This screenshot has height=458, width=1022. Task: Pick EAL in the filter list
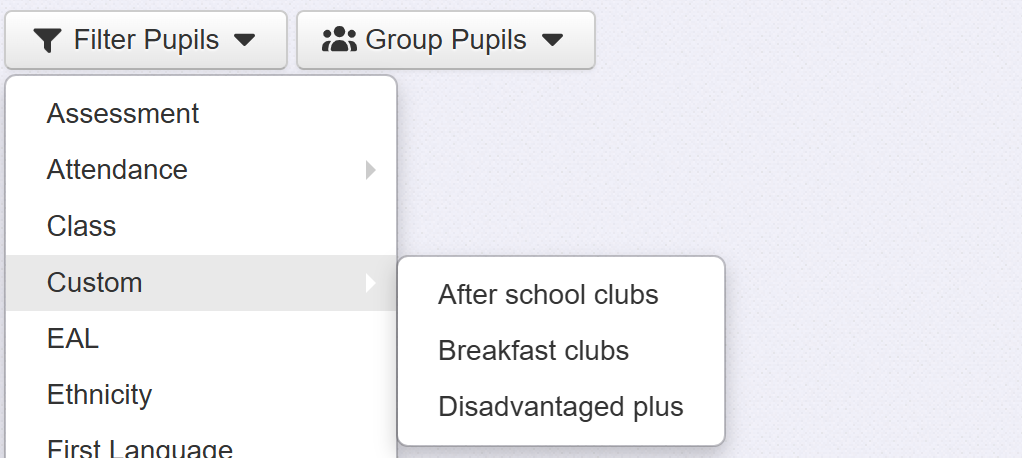pyautogui.click(x=73, y=339)
